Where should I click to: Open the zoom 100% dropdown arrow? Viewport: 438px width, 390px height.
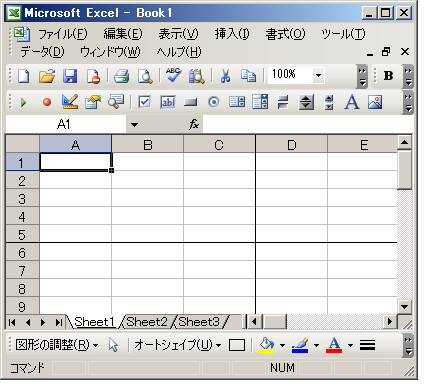coord(318,76)
